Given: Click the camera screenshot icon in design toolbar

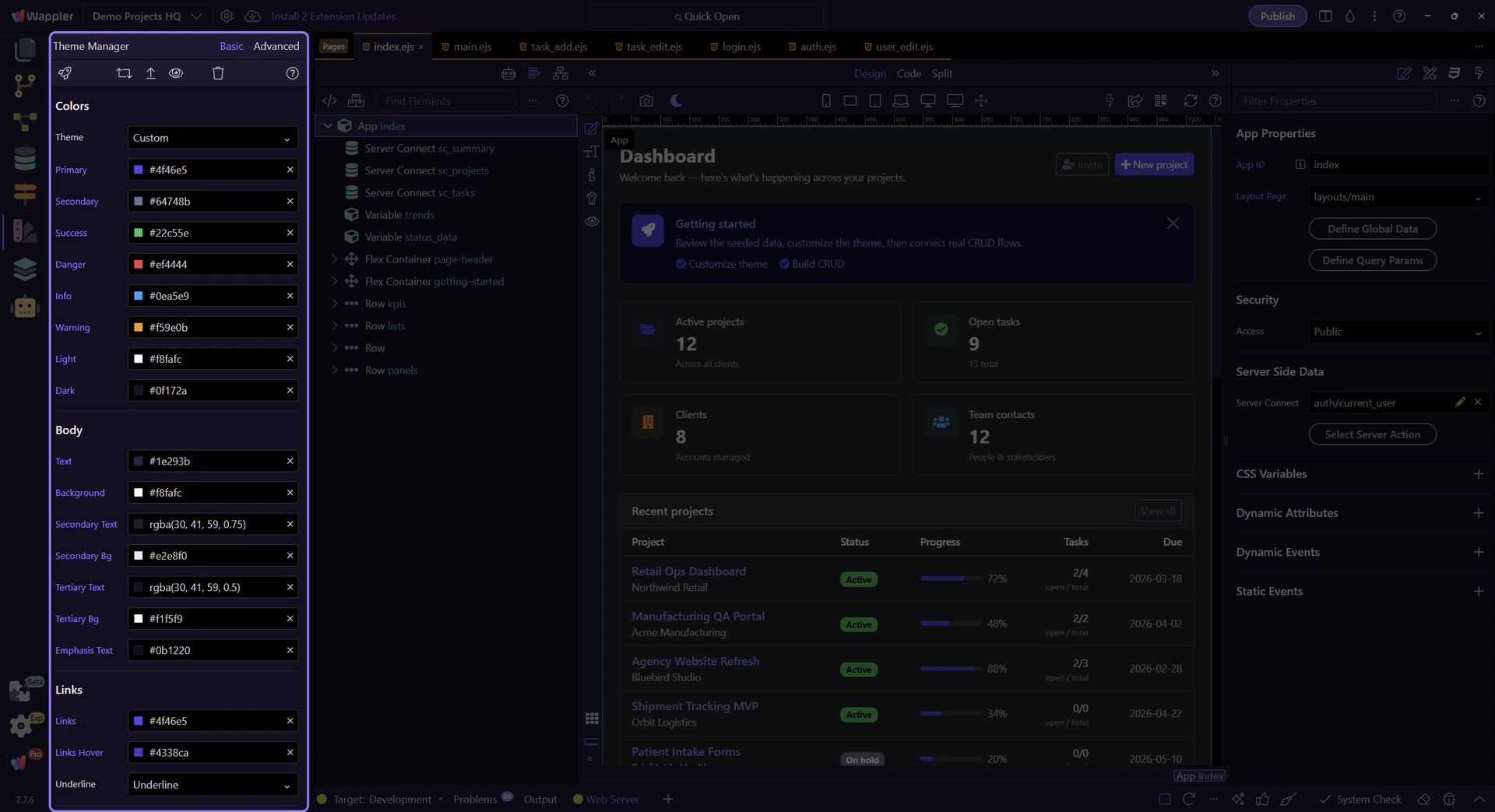Looking at the screenshot, I should click(x=646, y=101).
